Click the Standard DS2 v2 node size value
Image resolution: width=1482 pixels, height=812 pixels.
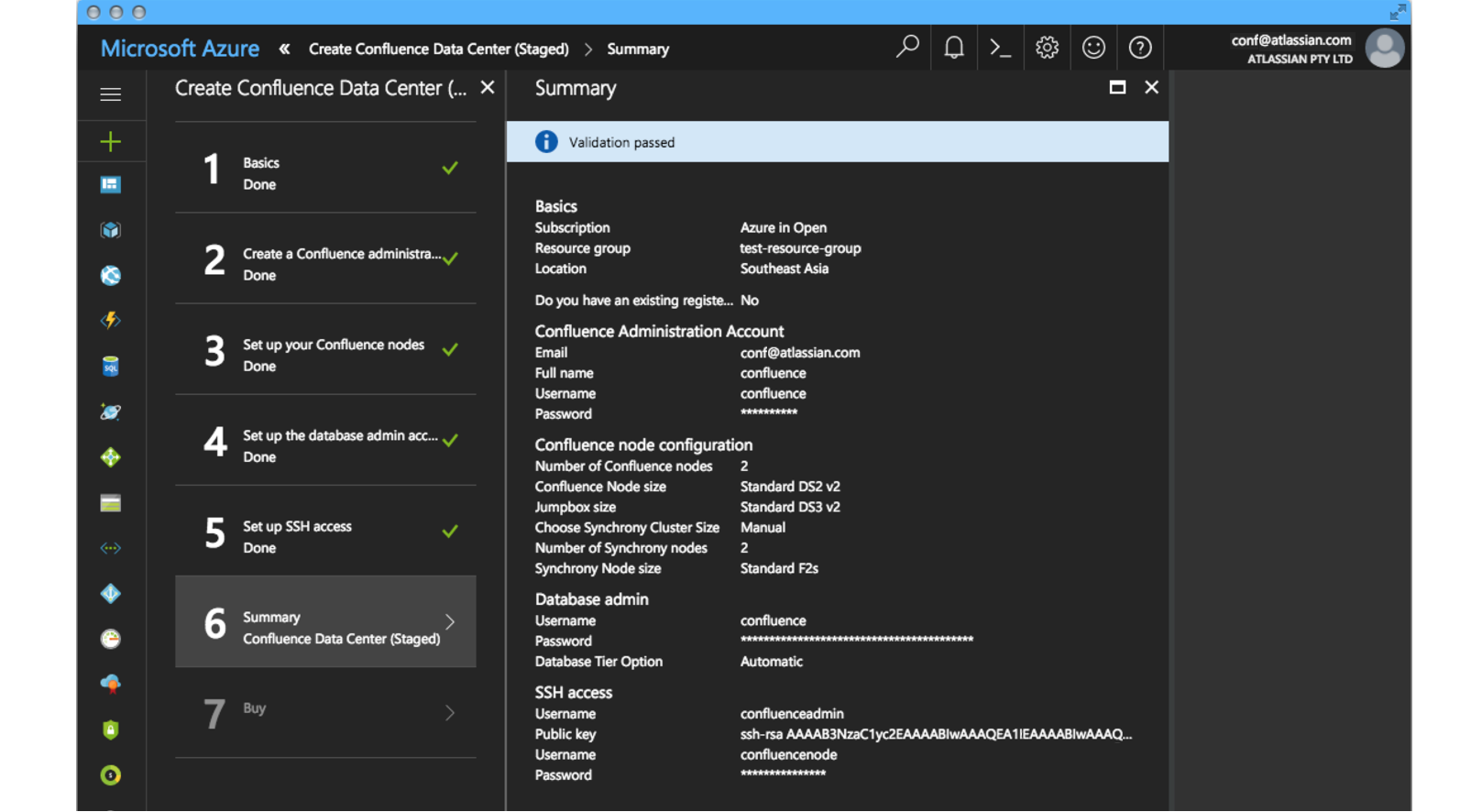click(x=790, y=487)
